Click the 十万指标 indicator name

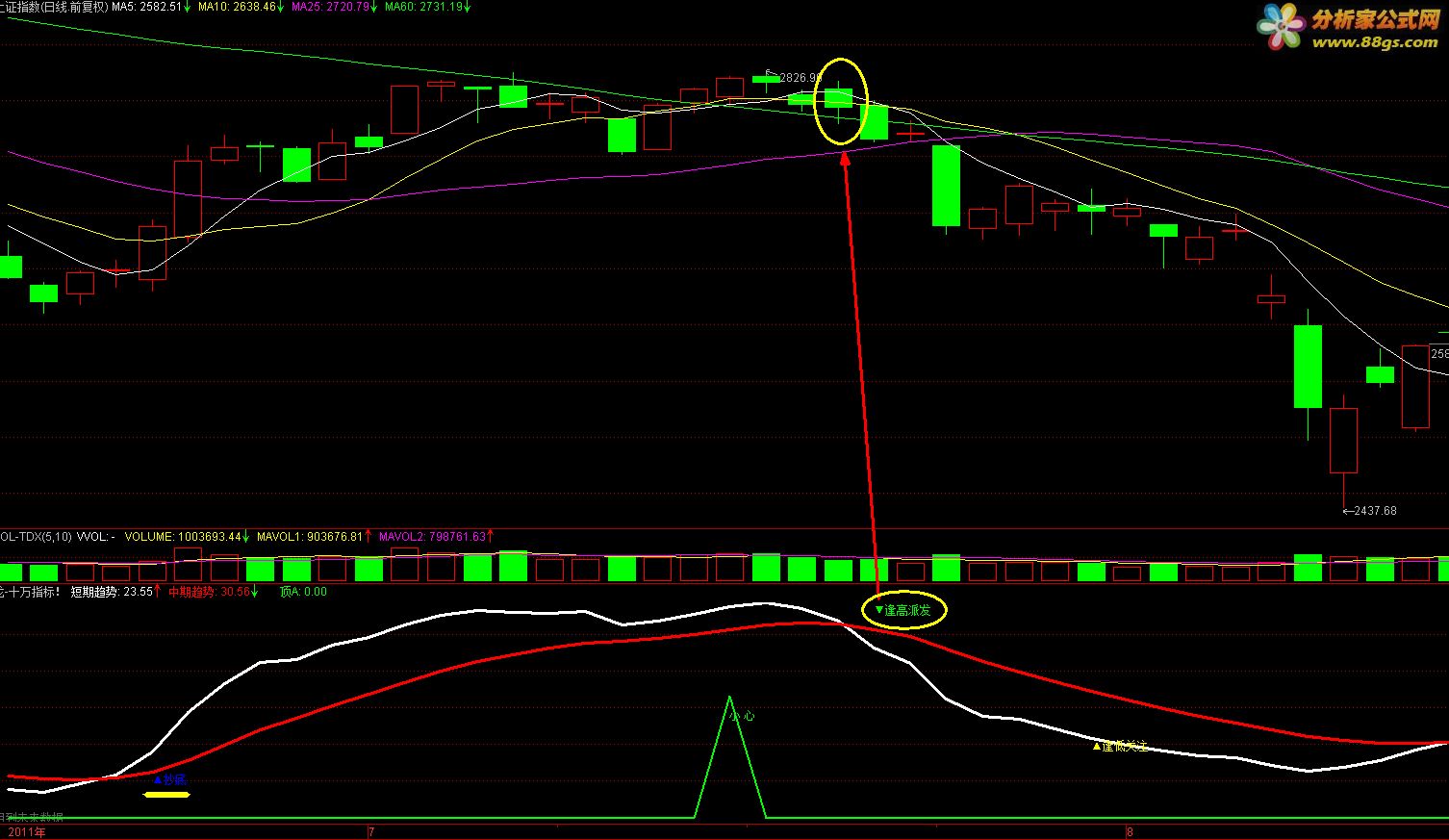click(33, 593)
